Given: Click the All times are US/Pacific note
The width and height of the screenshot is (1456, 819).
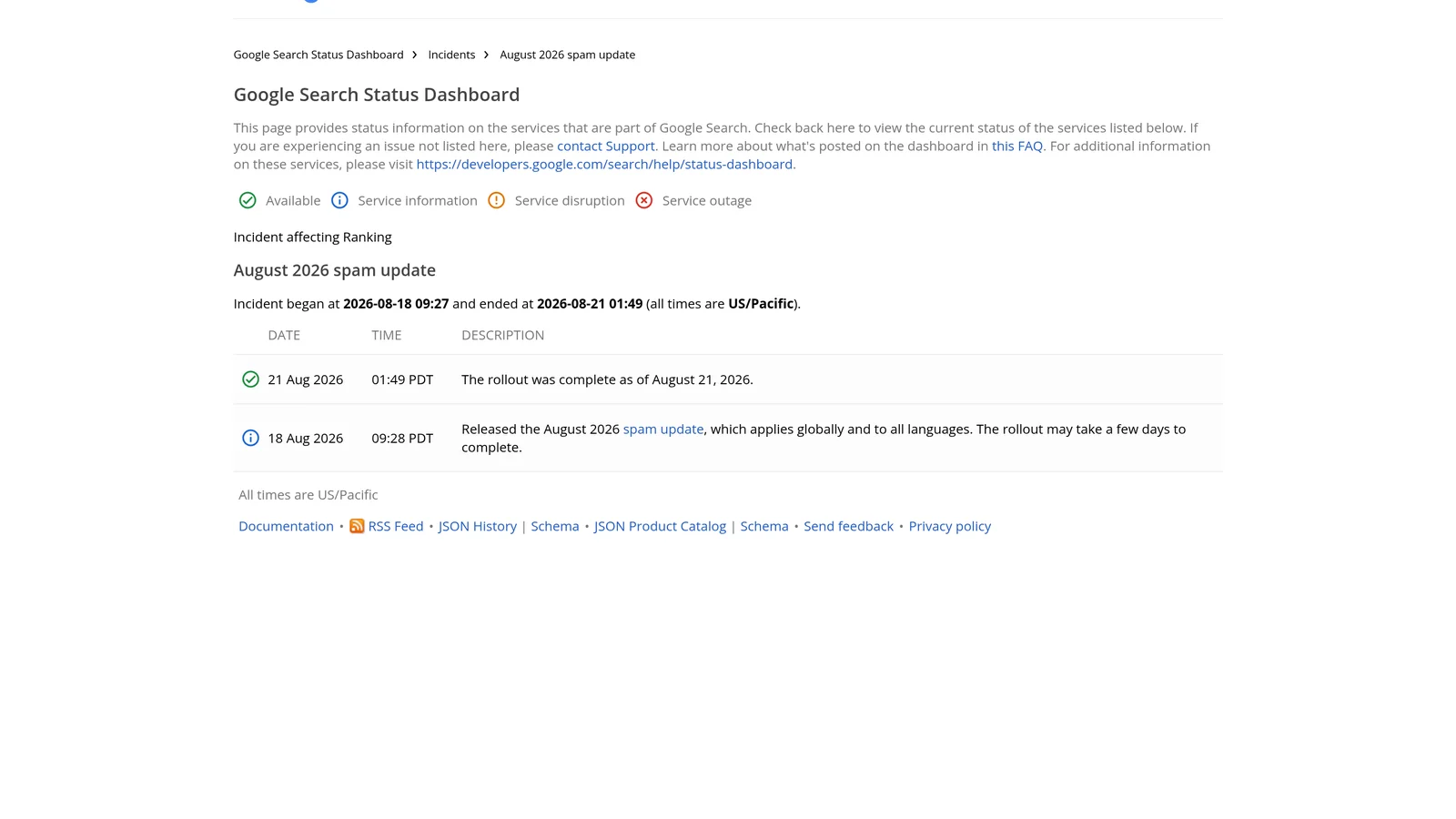Looking at the screenshot, I should 308,495.
